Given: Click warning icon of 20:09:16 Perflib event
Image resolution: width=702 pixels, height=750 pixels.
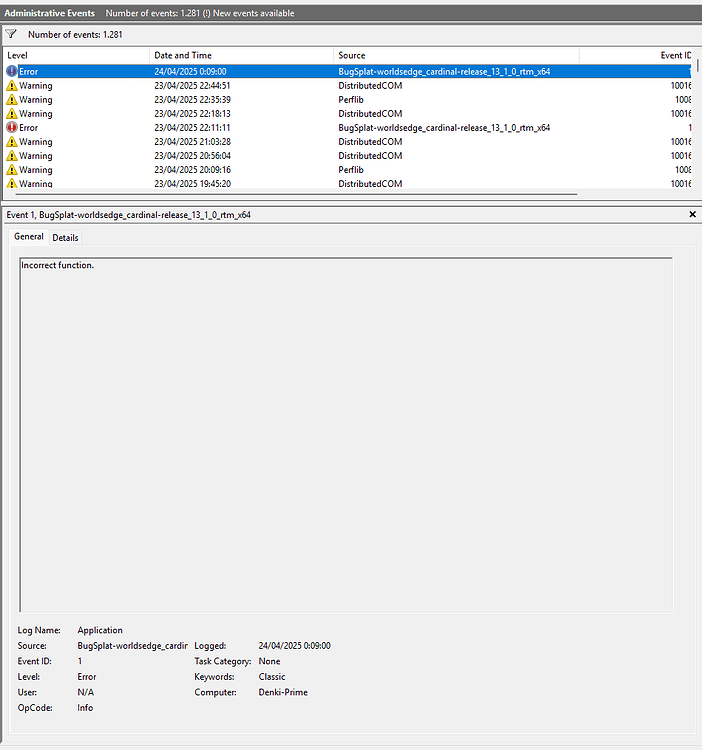Looking at the screenshot, I should pyautogui.click(x=11, y=170).
